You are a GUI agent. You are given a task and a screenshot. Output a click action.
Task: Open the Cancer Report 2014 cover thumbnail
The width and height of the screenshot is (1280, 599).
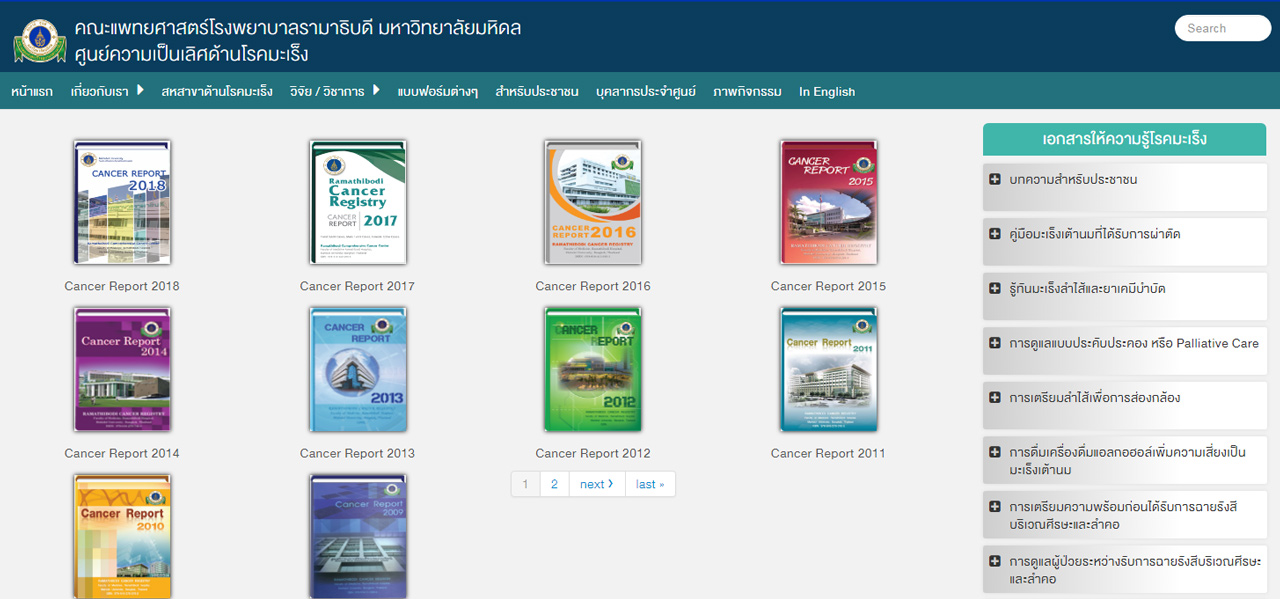[122, 370]
